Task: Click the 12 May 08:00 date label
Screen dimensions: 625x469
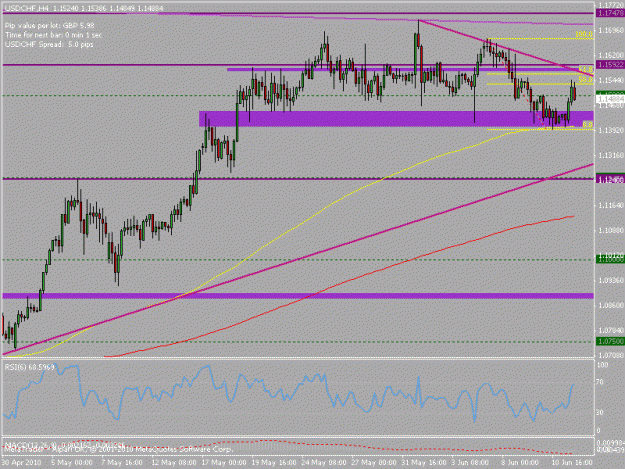Action: pyautogui.click(x=174, y=463)
